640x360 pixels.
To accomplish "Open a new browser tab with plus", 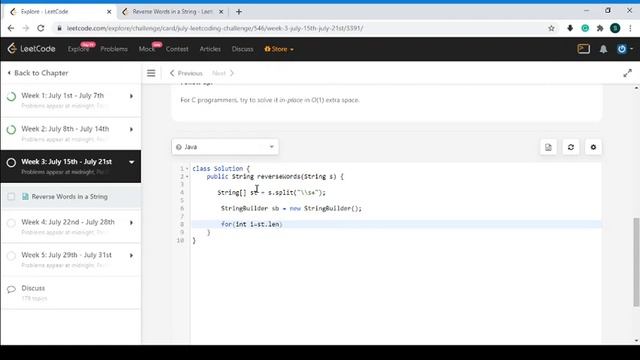I will [239, 12].
